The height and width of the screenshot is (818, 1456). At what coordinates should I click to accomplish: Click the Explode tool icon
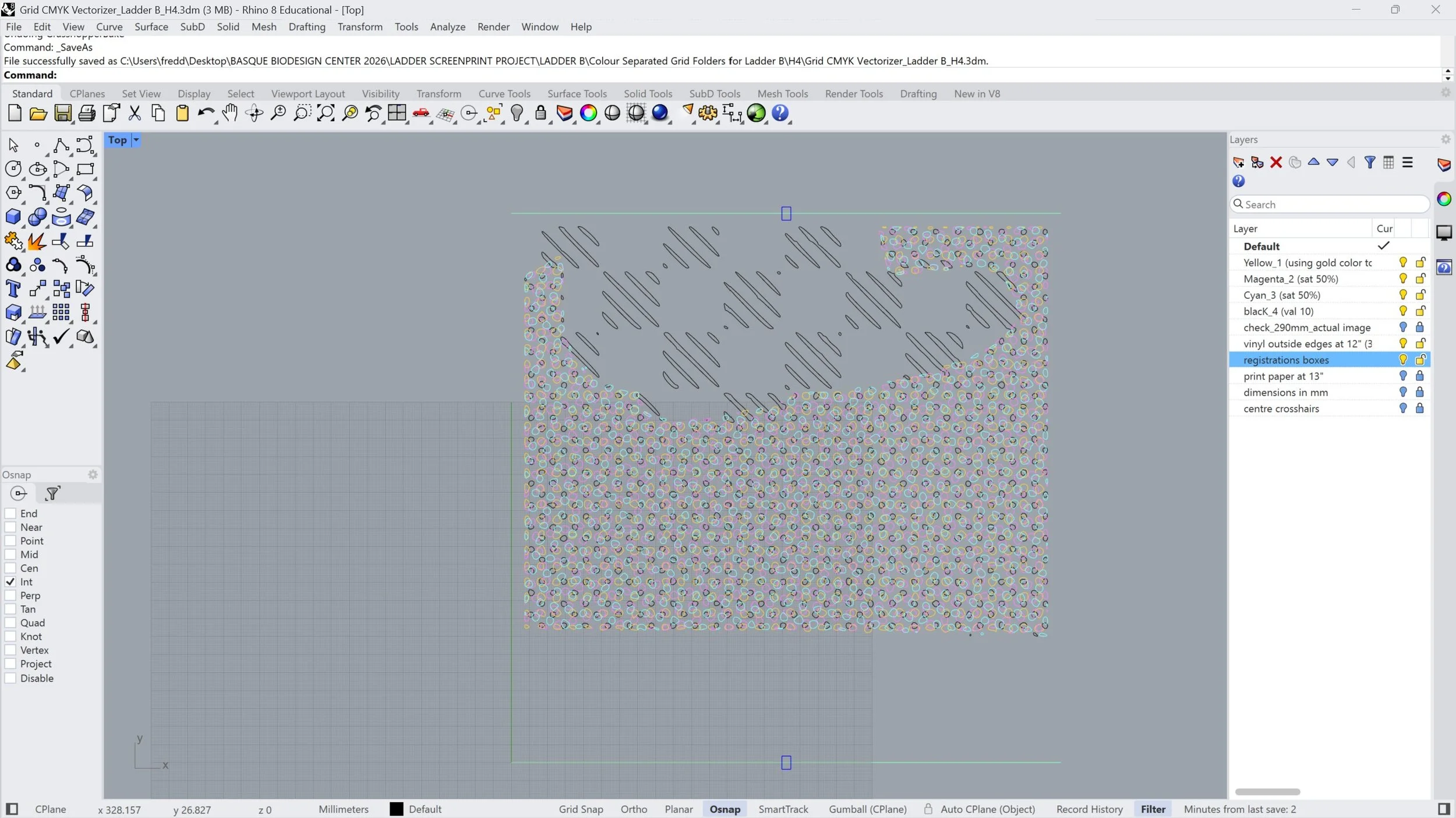(37, 241)
